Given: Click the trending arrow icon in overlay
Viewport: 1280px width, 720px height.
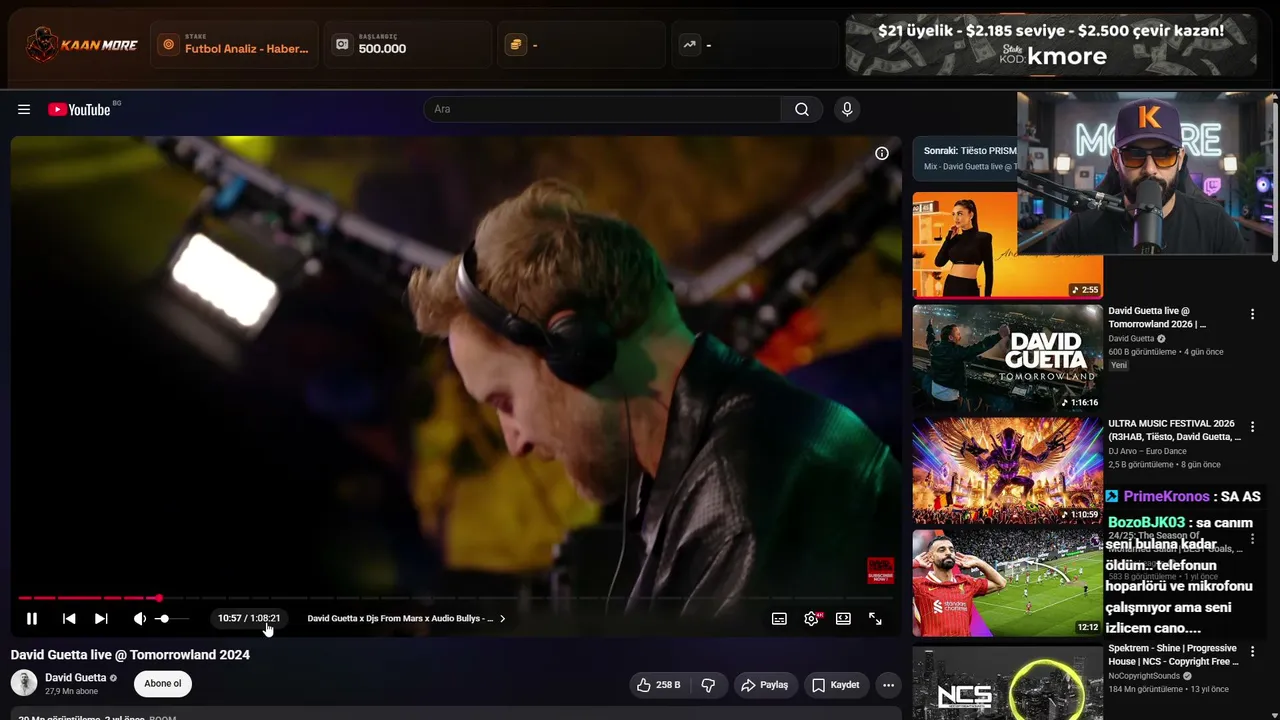Looking at the screenshot, I should 689,45.
